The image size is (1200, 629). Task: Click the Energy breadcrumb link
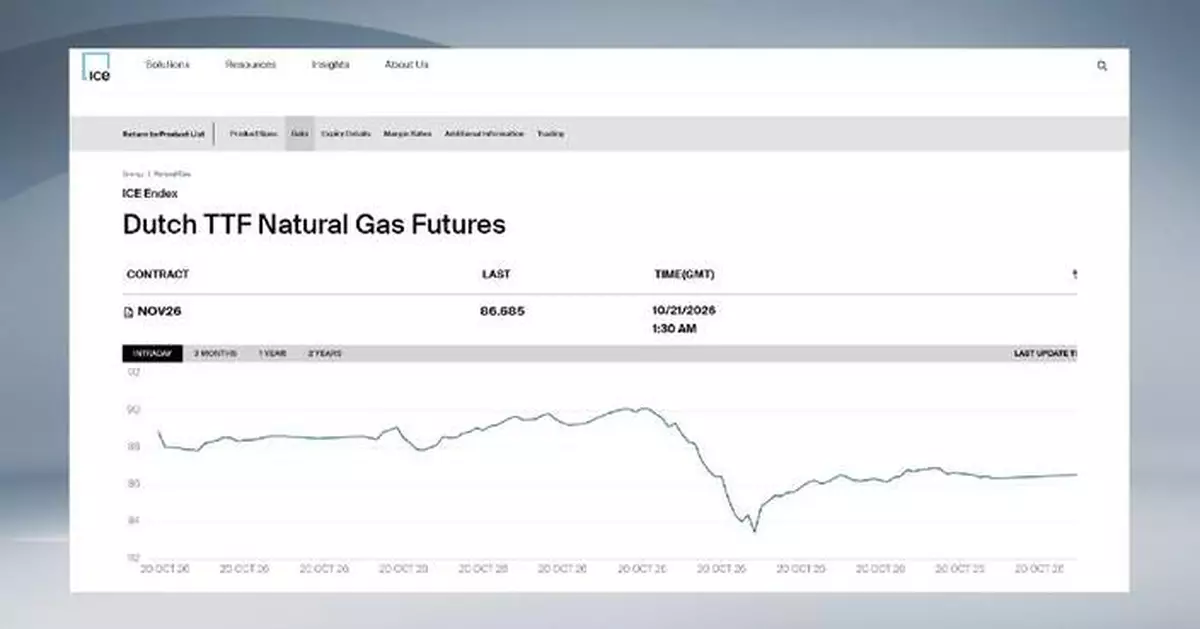click(132, 174)
